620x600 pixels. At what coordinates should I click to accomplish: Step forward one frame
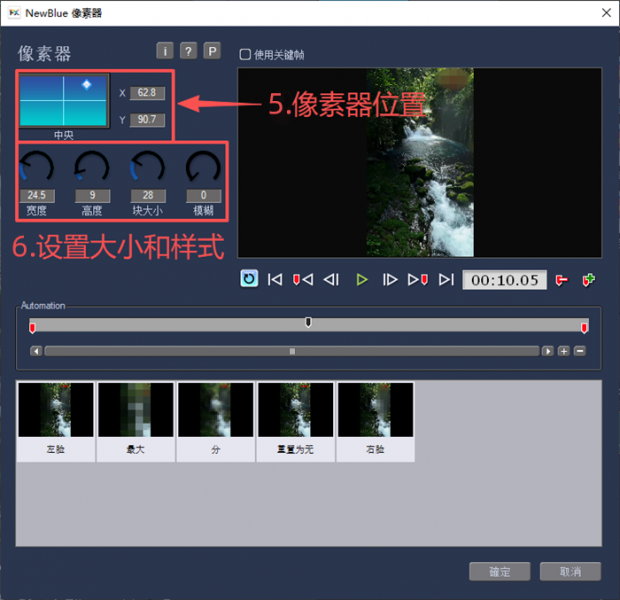[390, 280]
